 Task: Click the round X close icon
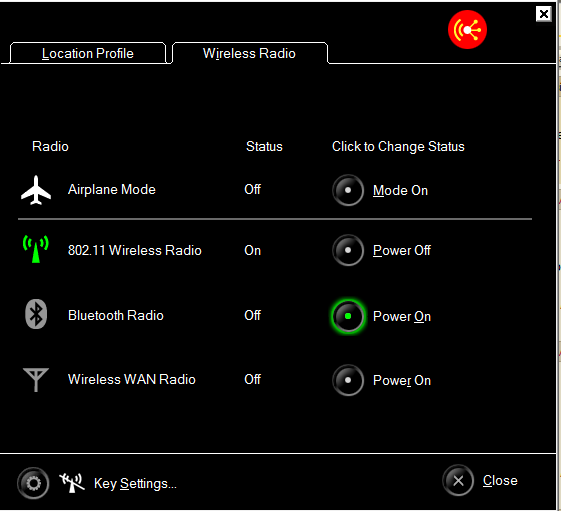458,481
